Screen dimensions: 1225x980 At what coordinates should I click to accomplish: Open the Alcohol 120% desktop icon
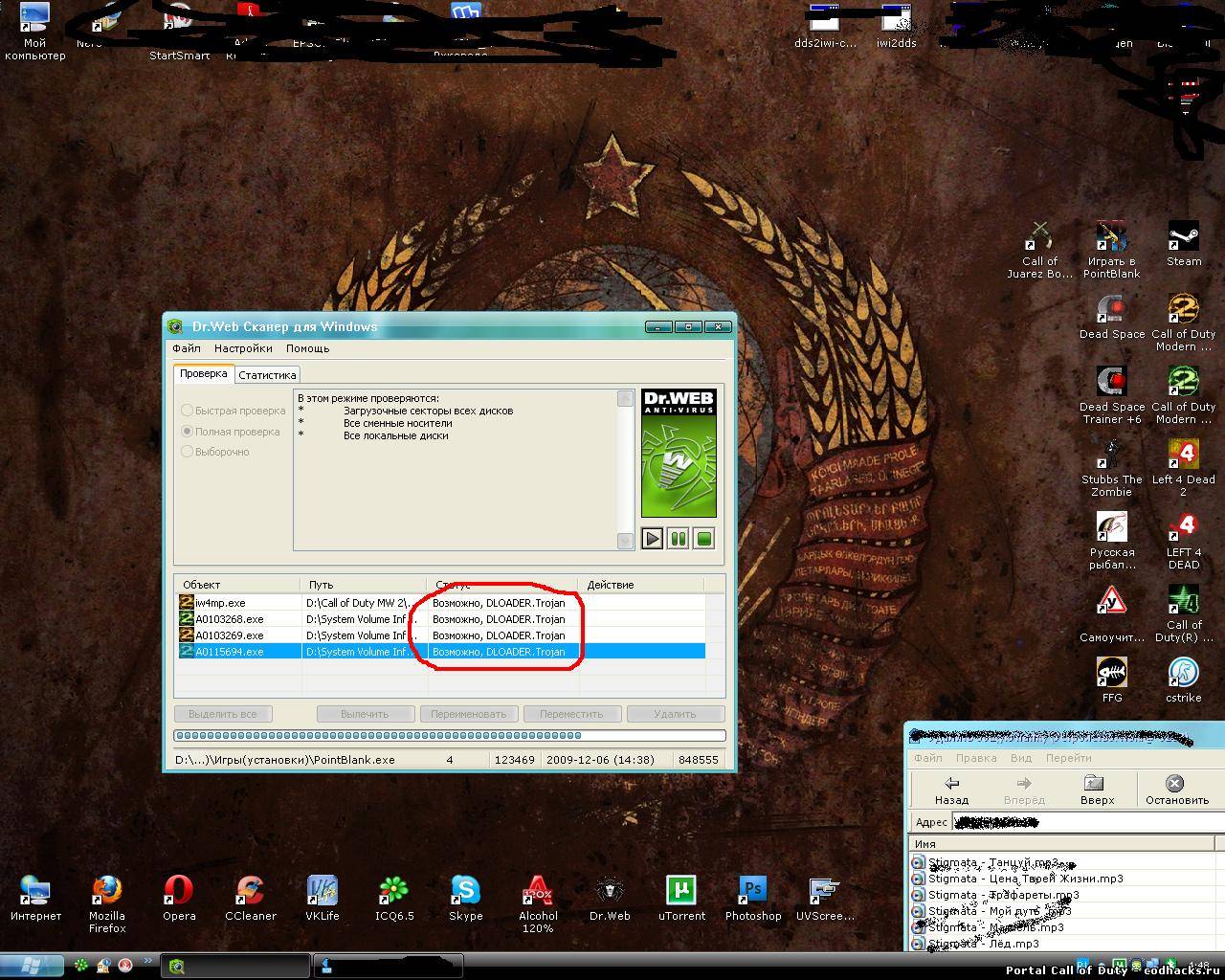(538, 903)
